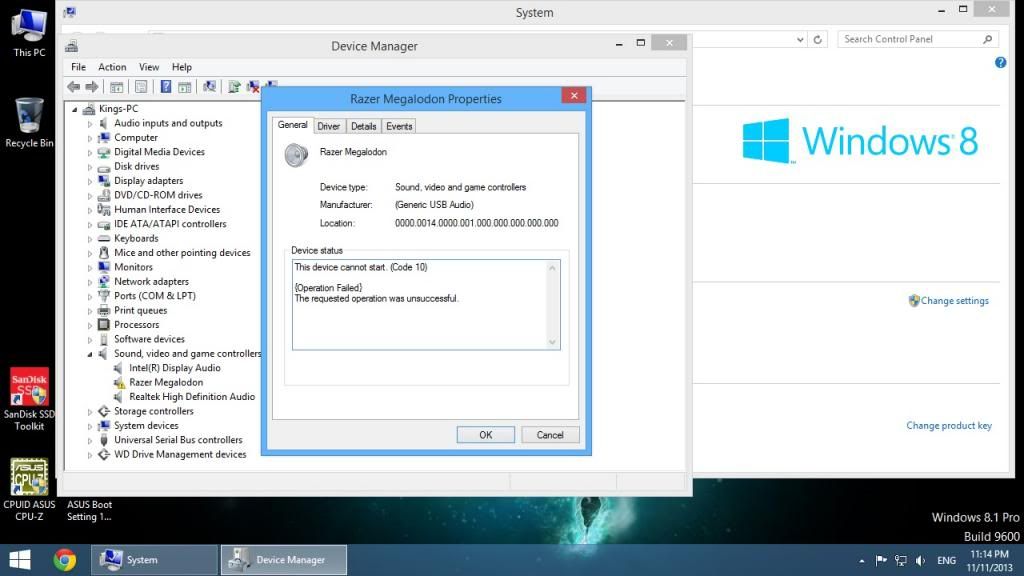1024x576 pixels.
Task: Open the address bar dropdown in System window
Action: pos(800,39)
